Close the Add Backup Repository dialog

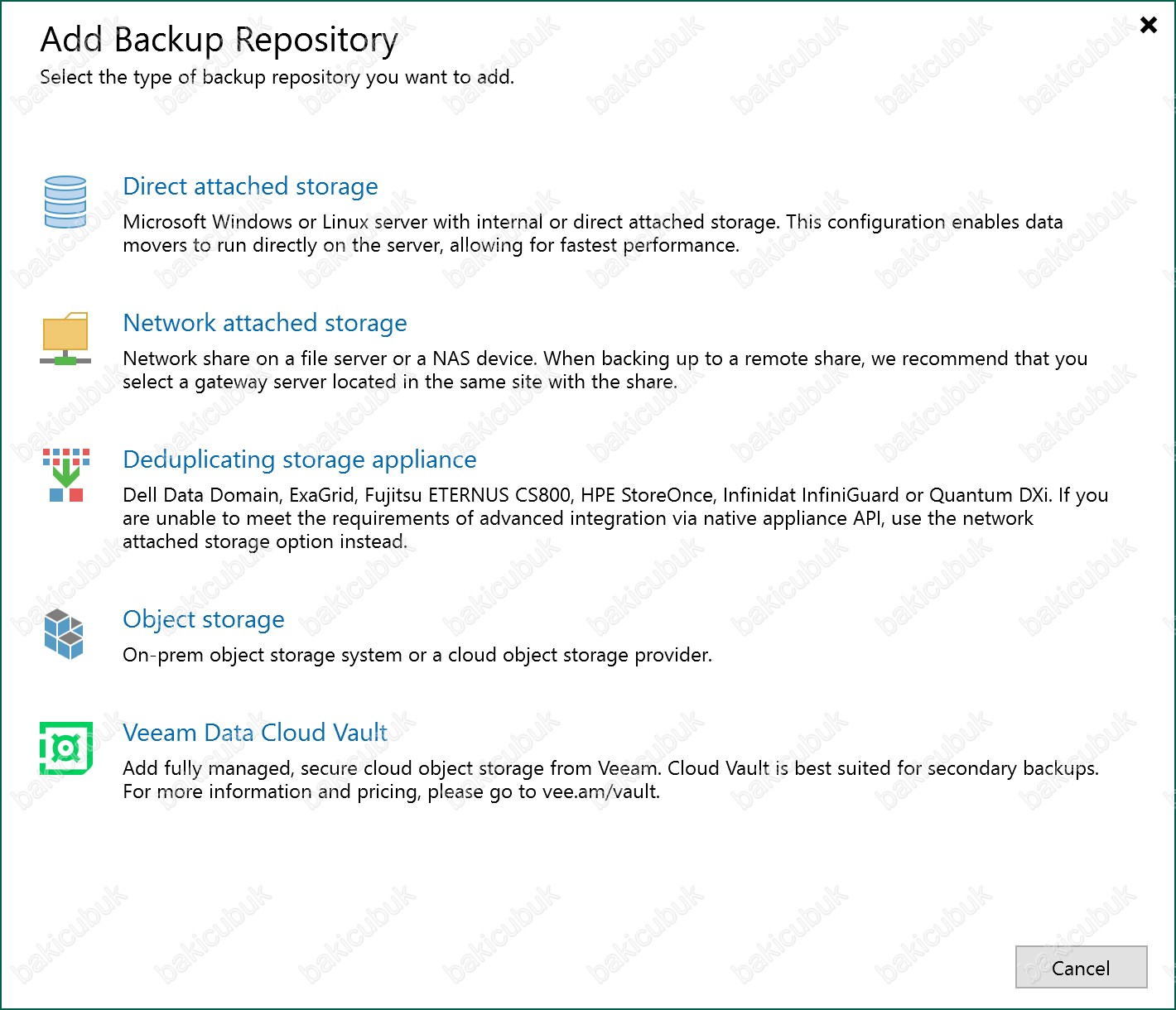point(1149,25)
